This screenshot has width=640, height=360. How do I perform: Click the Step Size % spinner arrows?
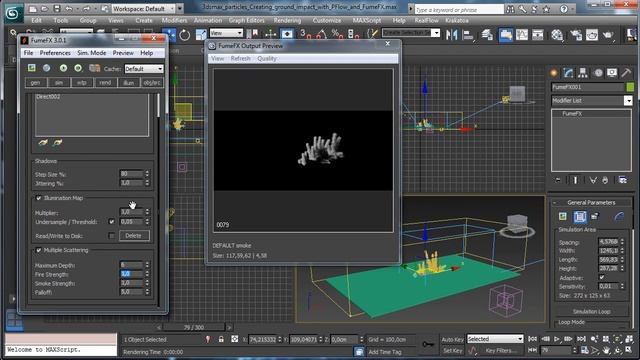pos(147,174)
